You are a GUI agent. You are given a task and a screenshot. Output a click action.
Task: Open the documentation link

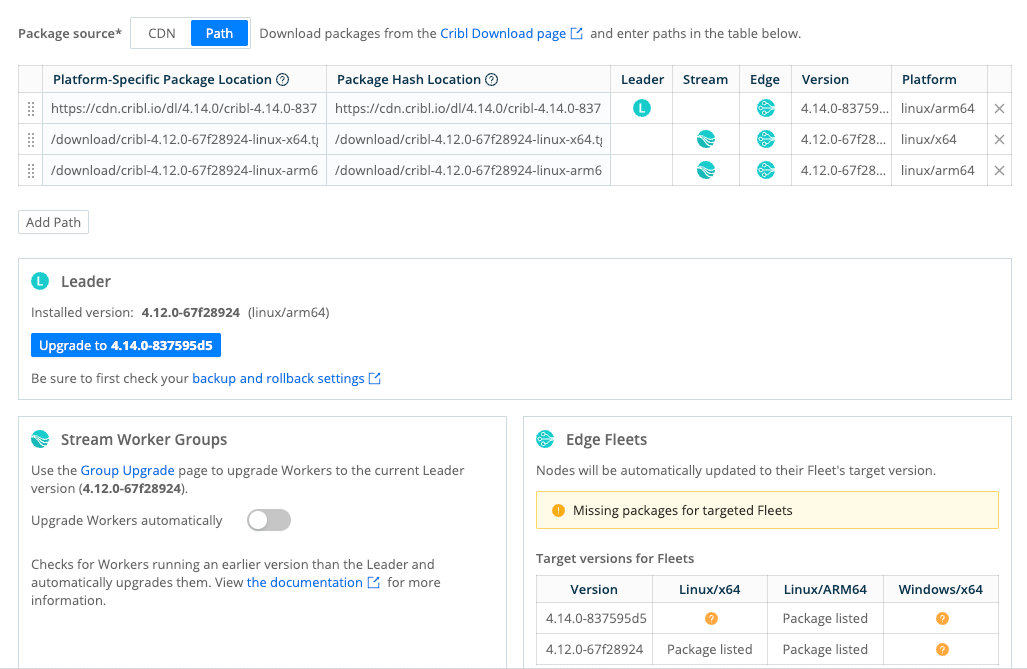(304, 582)
